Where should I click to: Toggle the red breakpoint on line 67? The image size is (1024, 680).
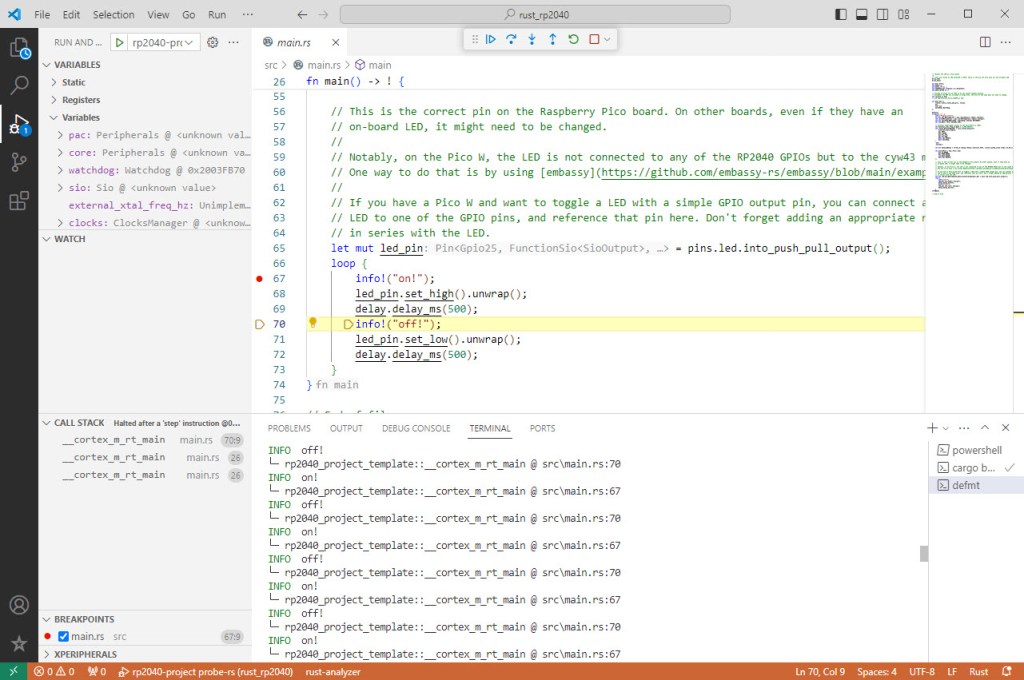[259, 278]
